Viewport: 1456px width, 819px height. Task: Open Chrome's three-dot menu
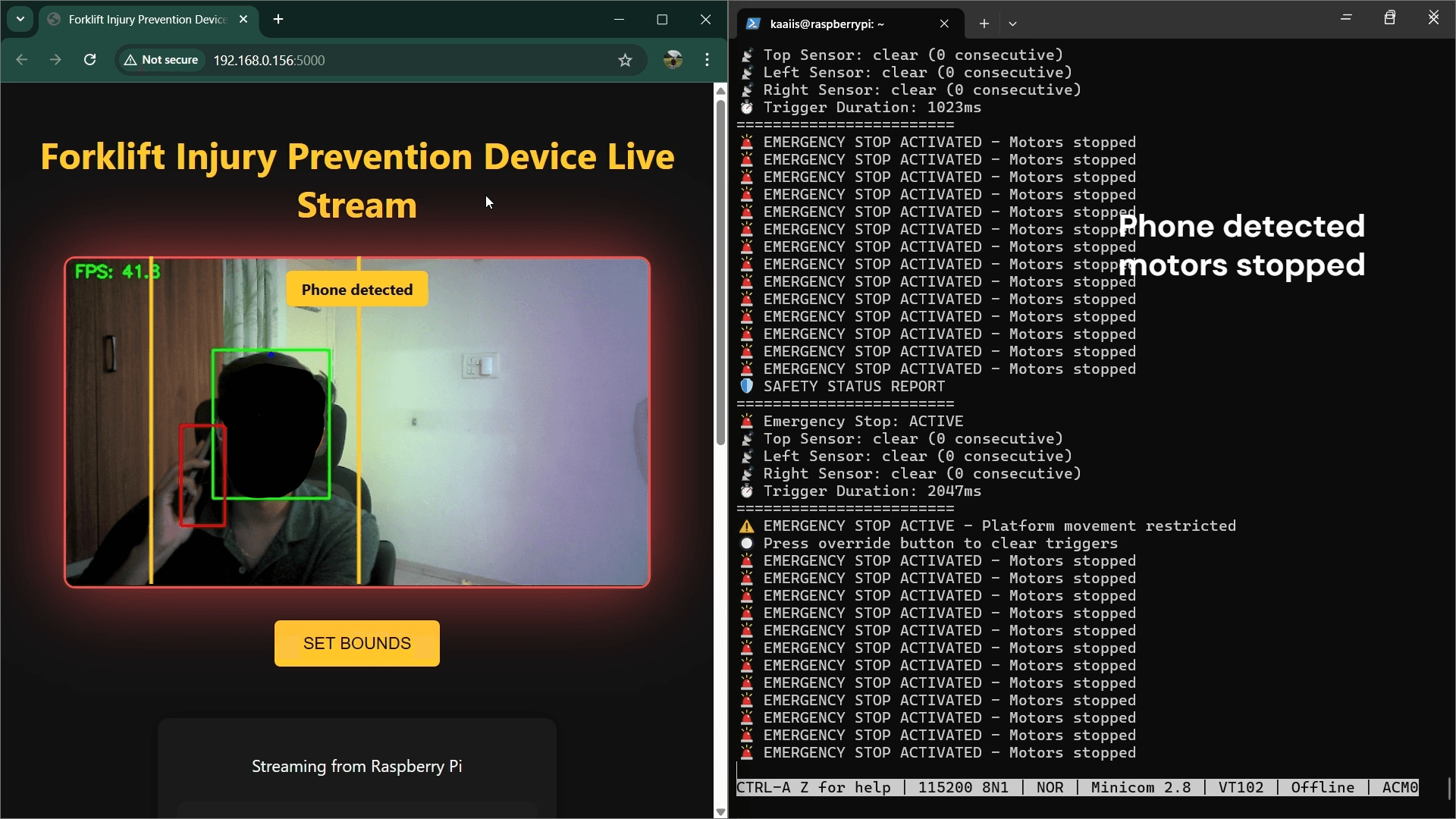[707, 60]
